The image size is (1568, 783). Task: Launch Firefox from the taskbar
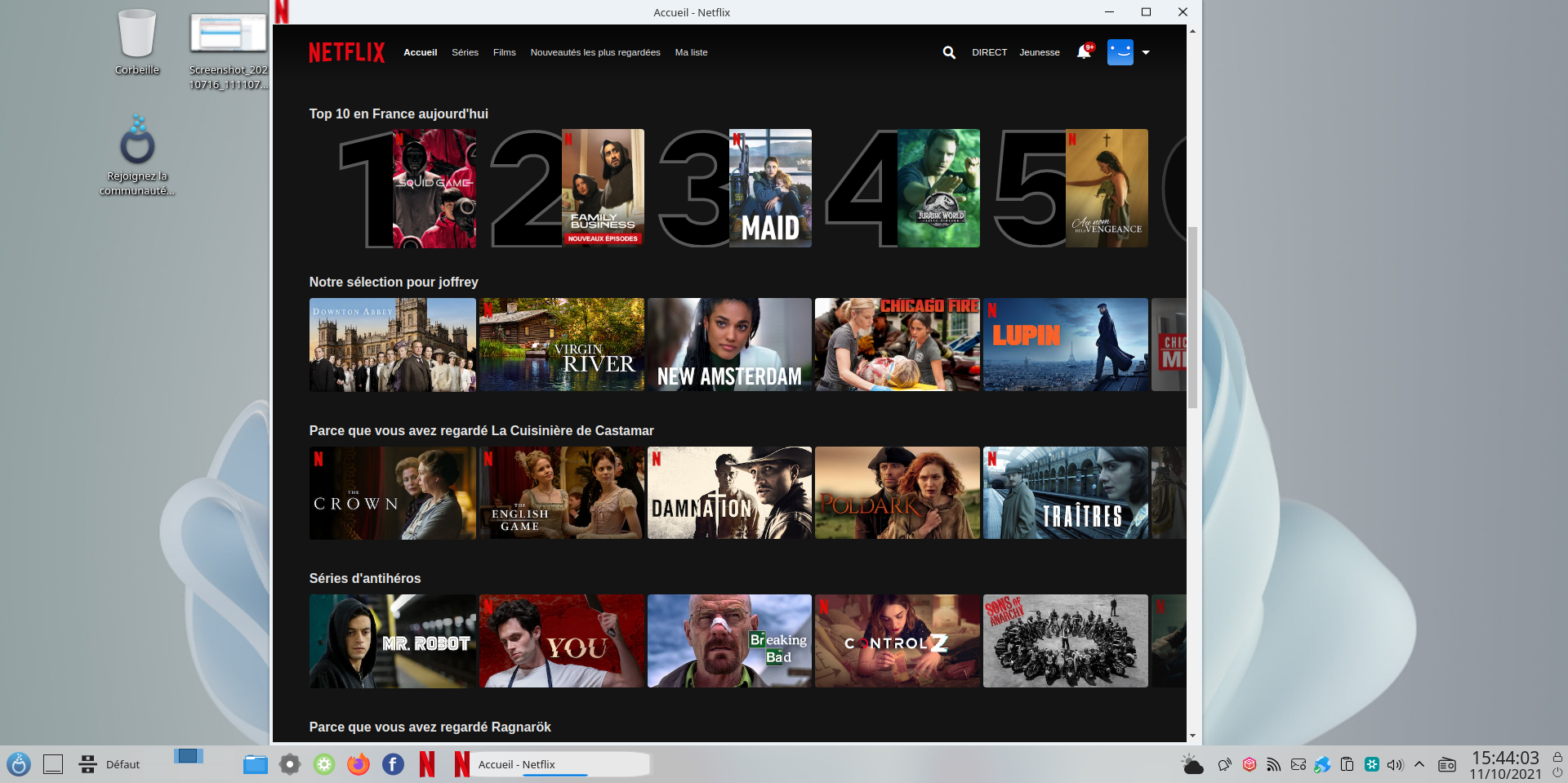coord(359,764)
